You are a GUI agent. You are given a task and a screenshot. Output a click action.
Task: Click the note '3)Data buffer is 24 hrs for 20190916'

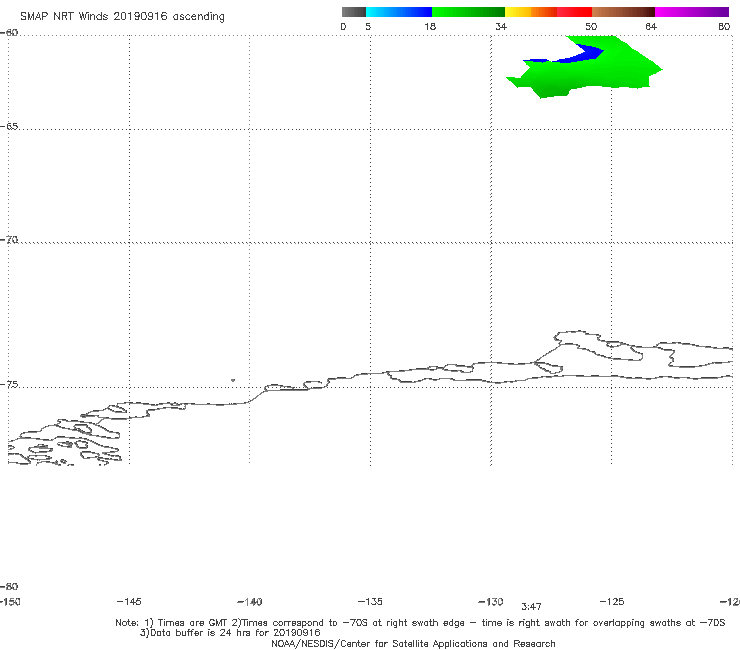[x=230, y=633]
